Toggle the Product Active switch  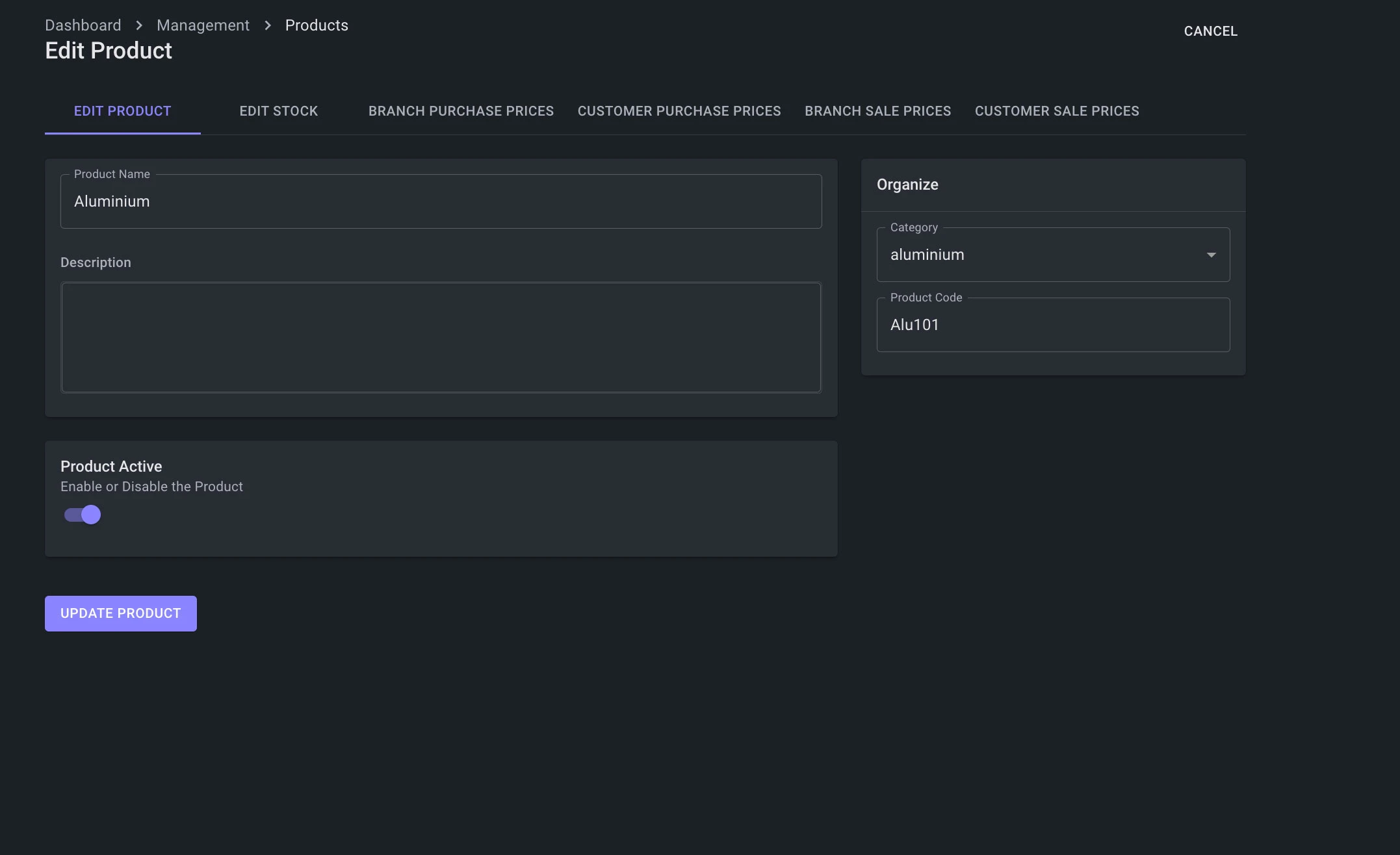coord(83,515)
